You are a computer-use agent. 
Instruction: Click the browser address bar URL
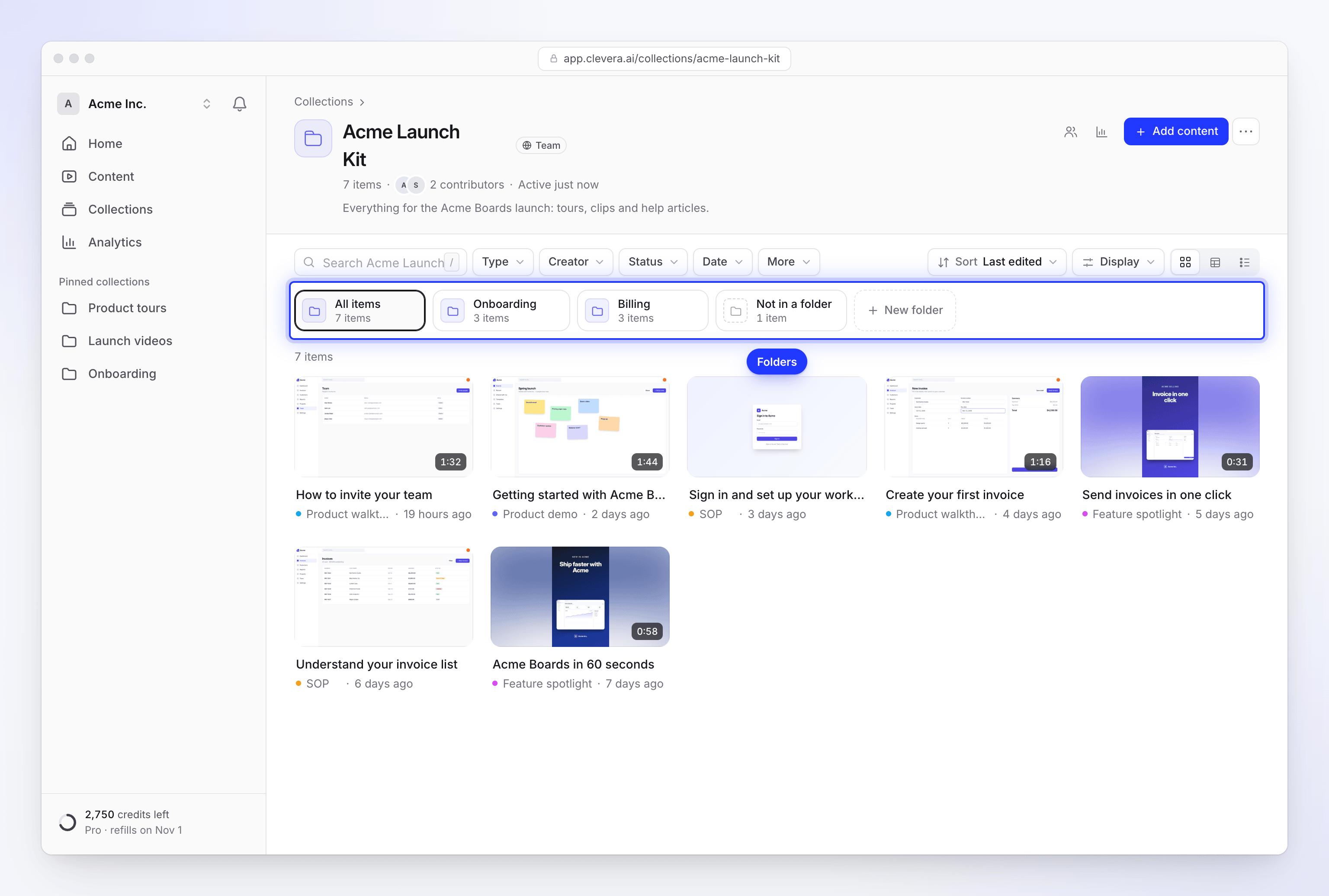pos(664,59)
